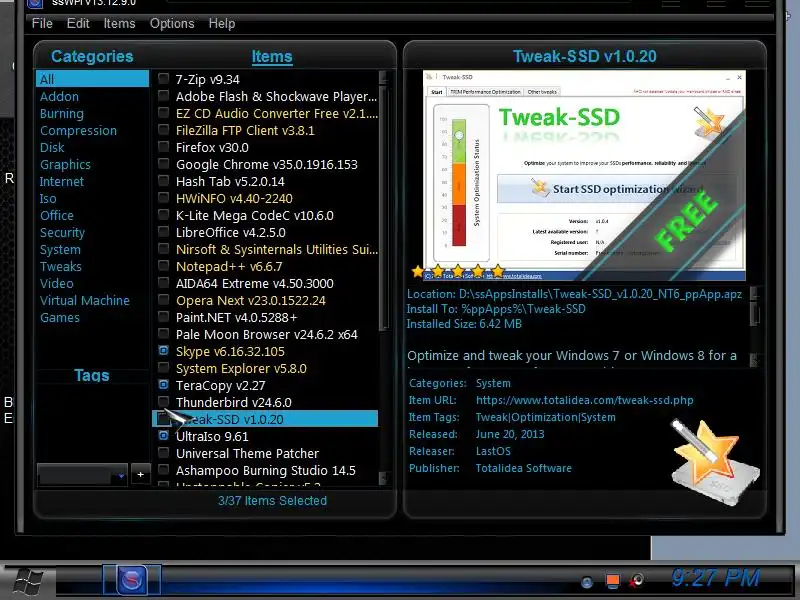
Task: Select the Iso category
Action: click(x=48, y=198)
